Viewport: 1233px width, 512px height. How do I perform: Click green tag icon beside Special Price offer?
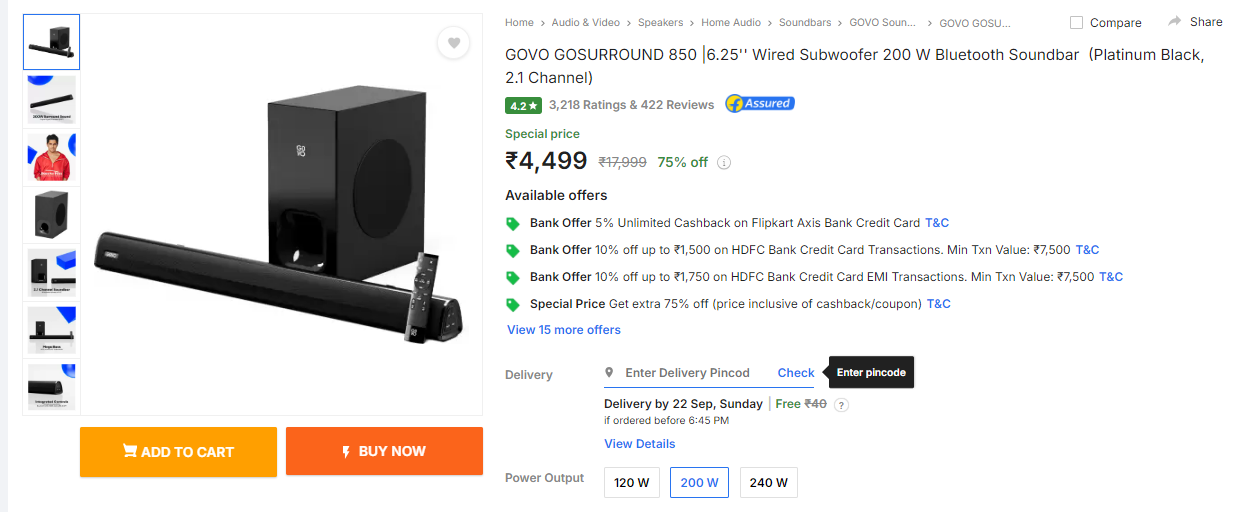[513, 304]
